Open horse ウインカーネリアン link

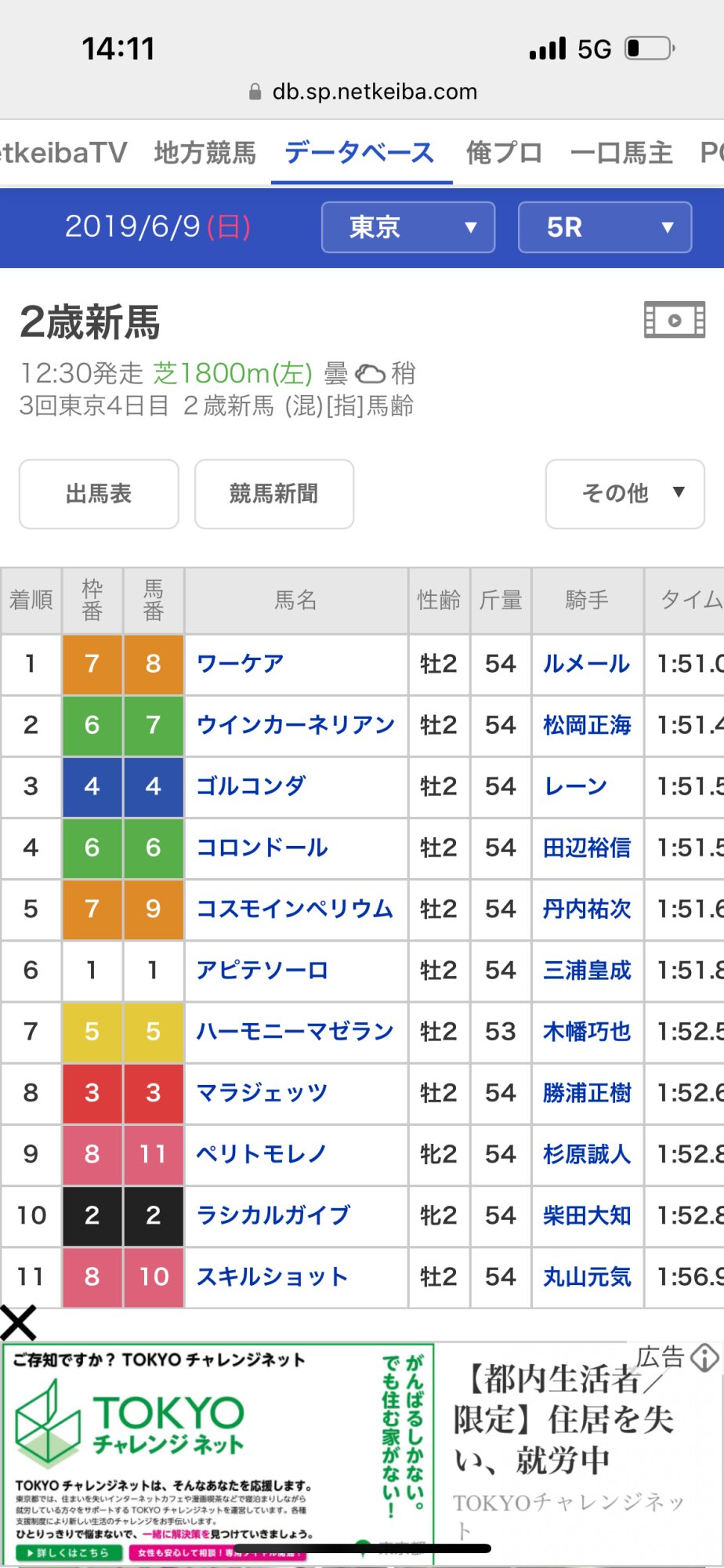pos(295,725)
